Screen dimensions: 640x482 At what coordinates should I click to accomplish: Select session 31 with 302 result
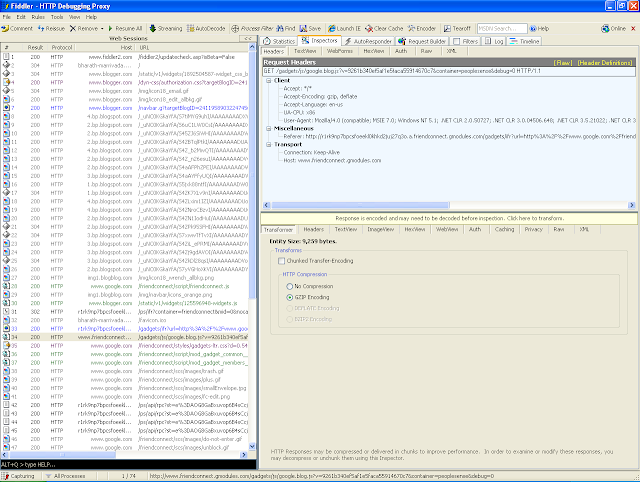pos(125,312)
